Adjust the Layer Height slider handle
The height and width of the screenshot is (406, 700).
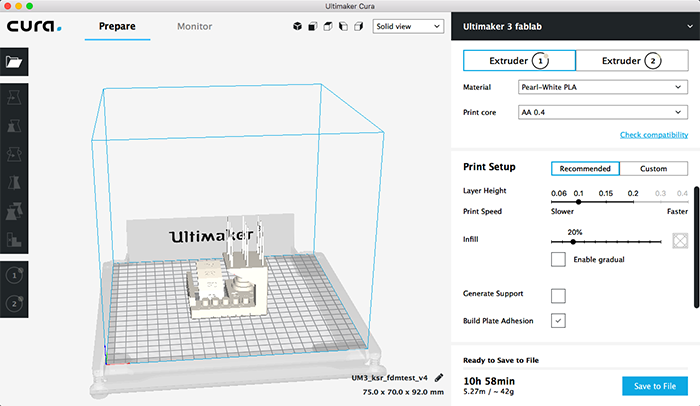(x=579, y=202)
